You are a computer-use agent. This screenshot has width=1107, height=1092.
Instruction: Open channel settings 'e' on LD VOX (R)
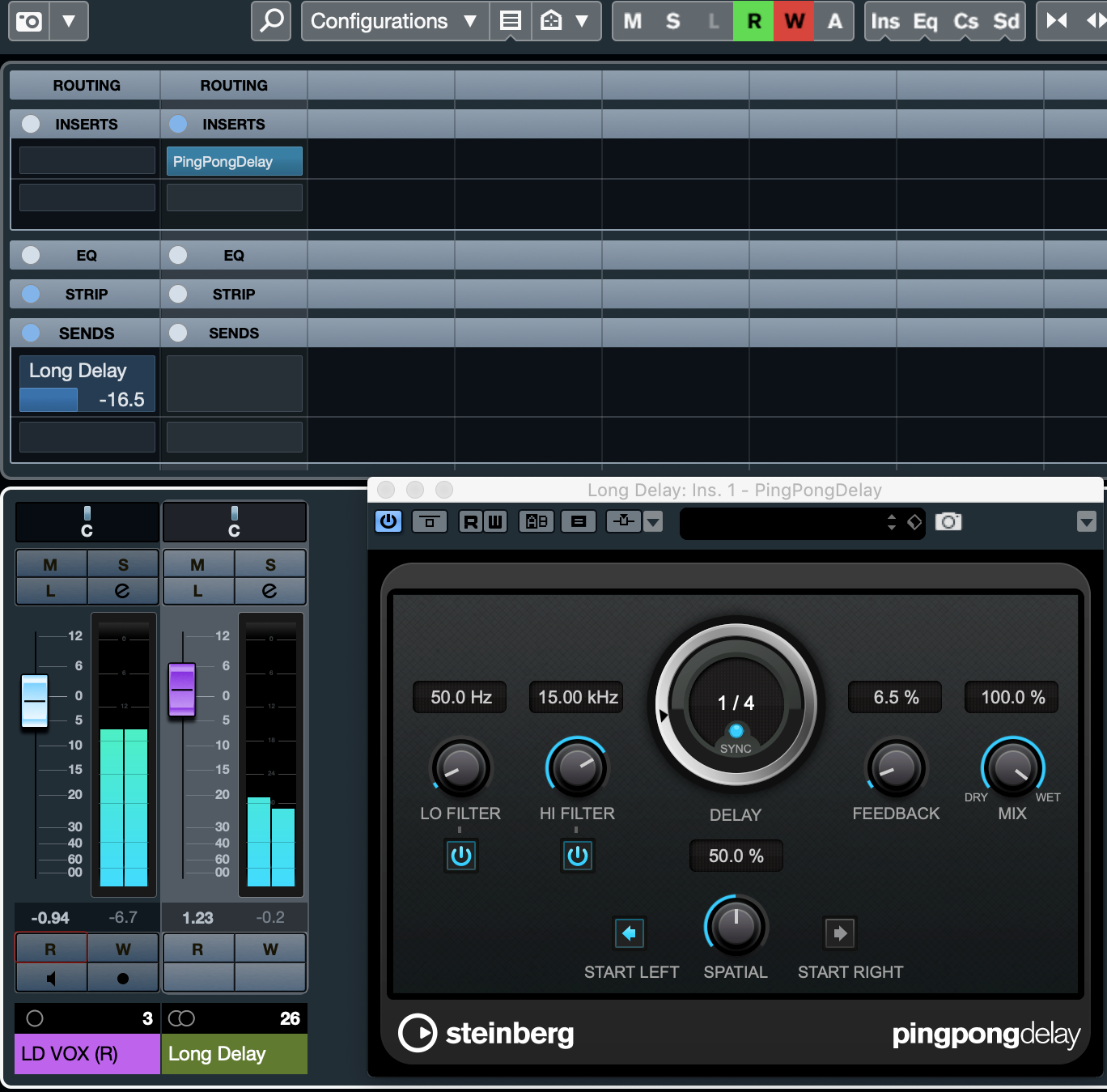click(122, 591)
